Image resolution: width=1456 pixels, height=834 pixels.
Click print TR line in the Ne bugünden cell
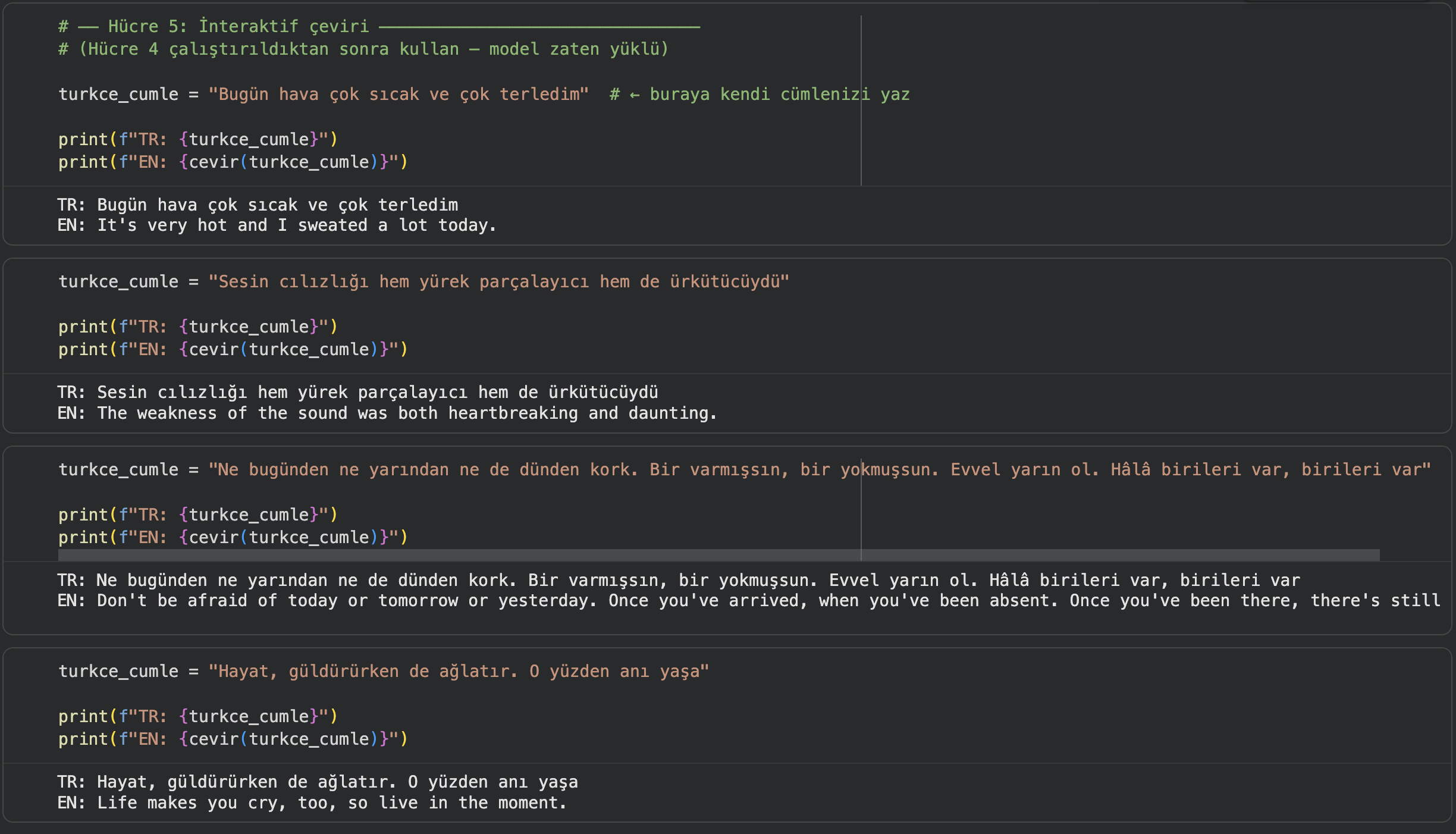point(198,515)
